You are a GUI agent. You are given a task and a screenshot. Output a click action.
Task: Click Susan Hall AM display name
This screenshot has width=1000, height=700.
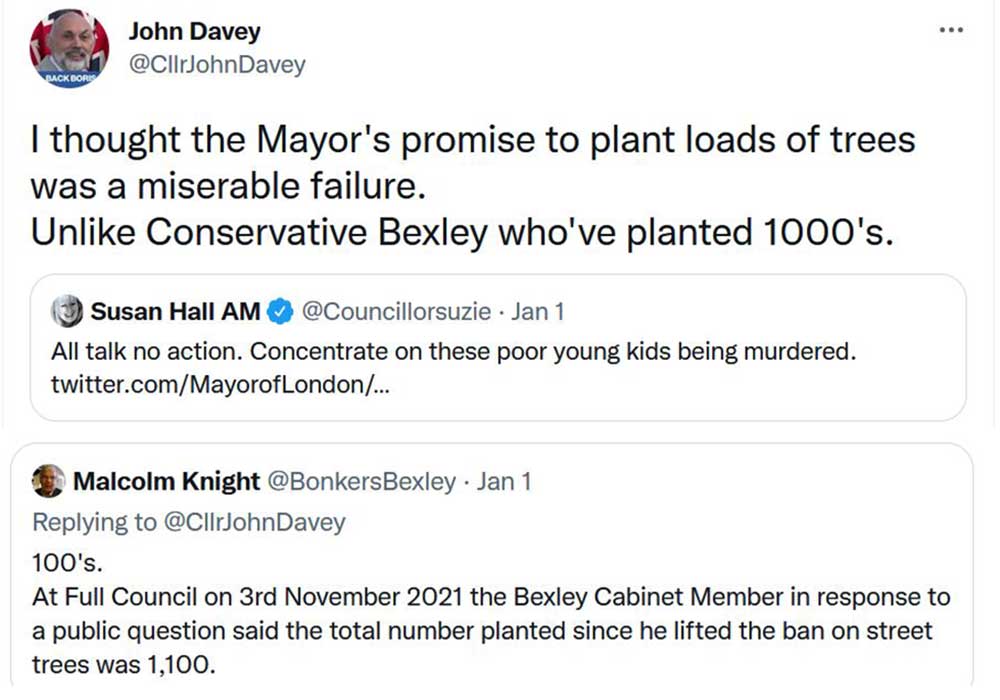click(x=175, y=312)
